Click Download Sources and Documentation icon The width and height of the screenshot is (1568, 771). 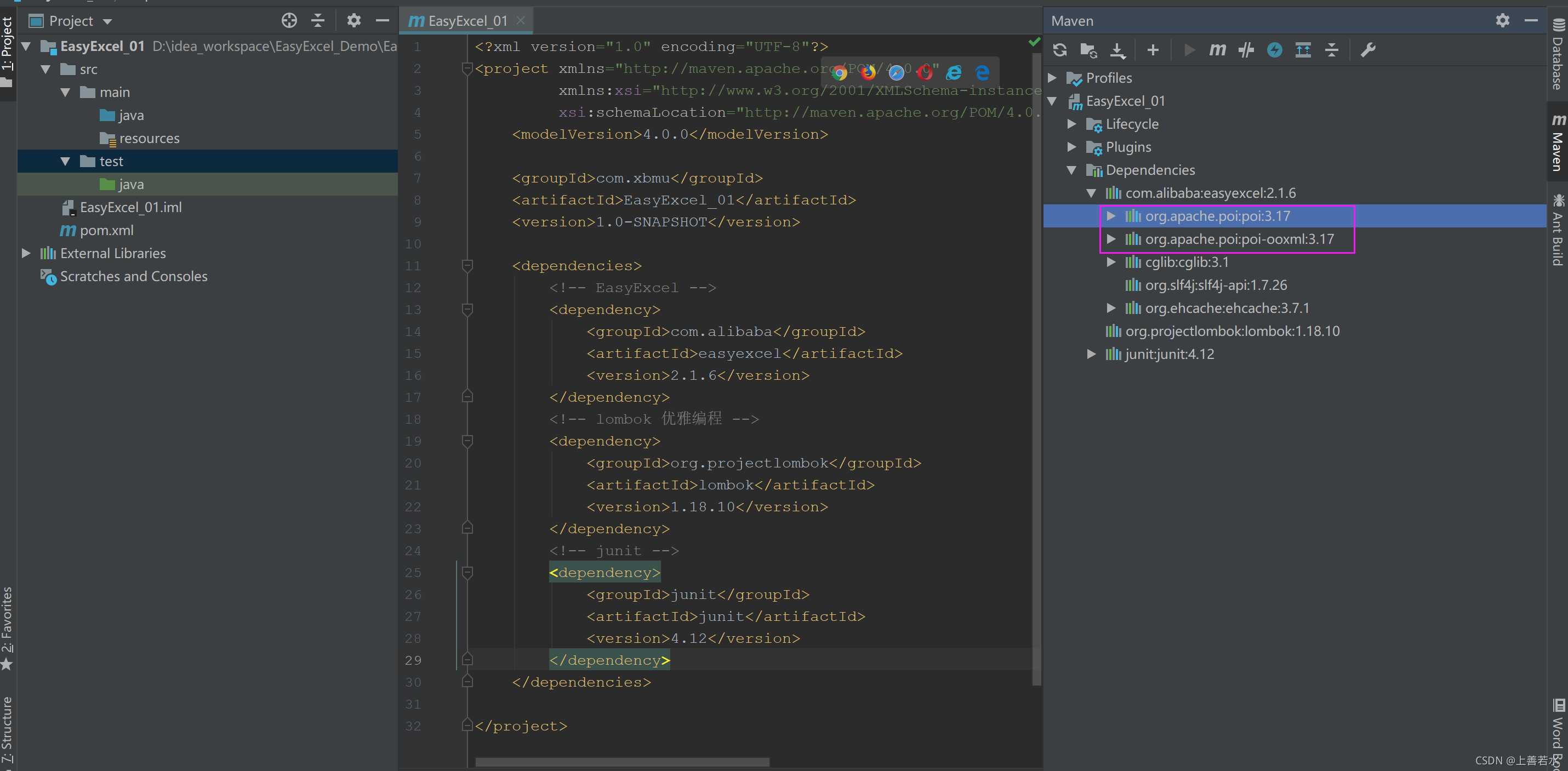(x=1117, y=50)
